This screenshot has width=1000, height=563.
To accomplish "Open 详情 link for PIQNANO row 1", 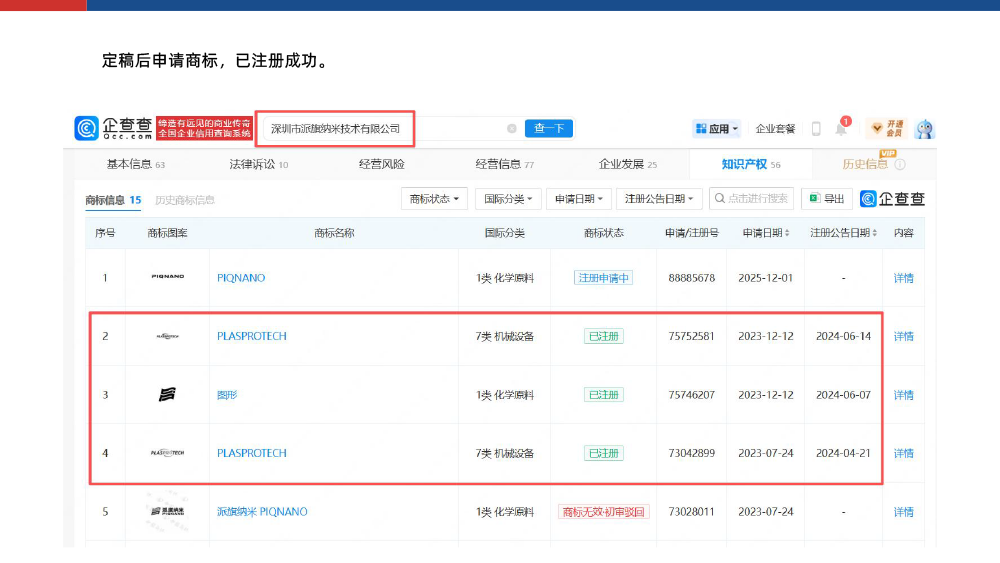I will [x=903, y=278].
